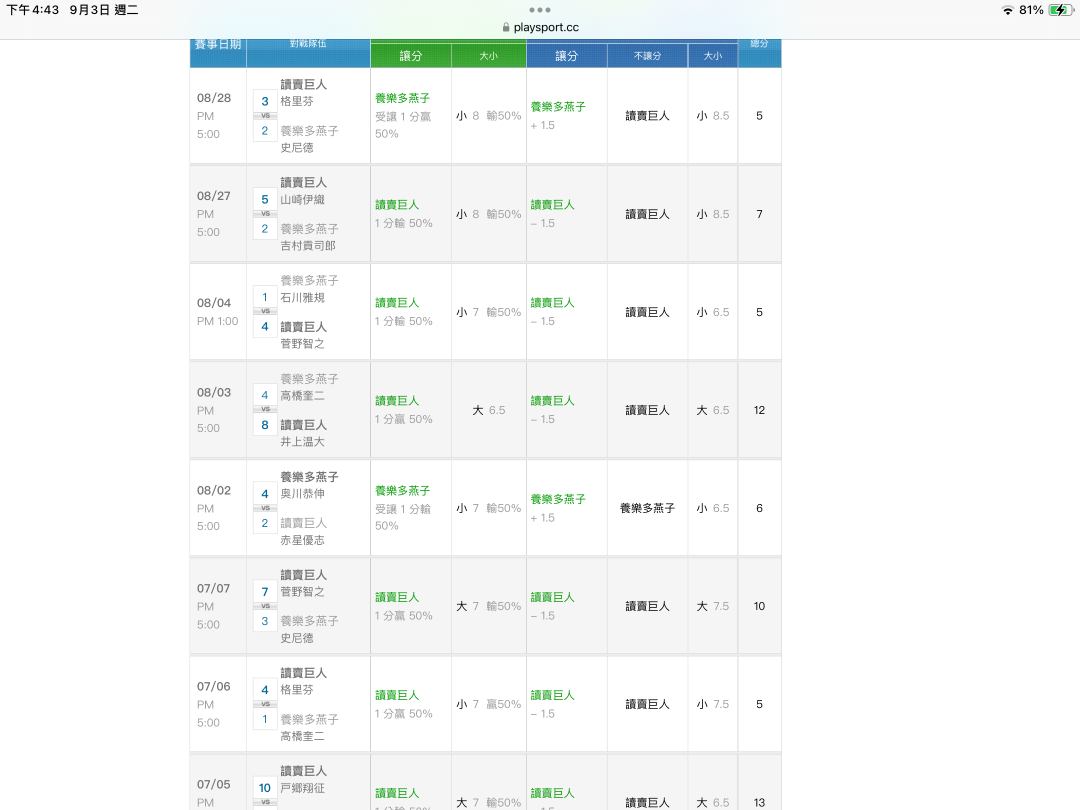The width and height of the screenshot is (1080, 810).
Task: Tap the playsport.cc address bar
Action: pyautogui.click(x=541, y=28)
